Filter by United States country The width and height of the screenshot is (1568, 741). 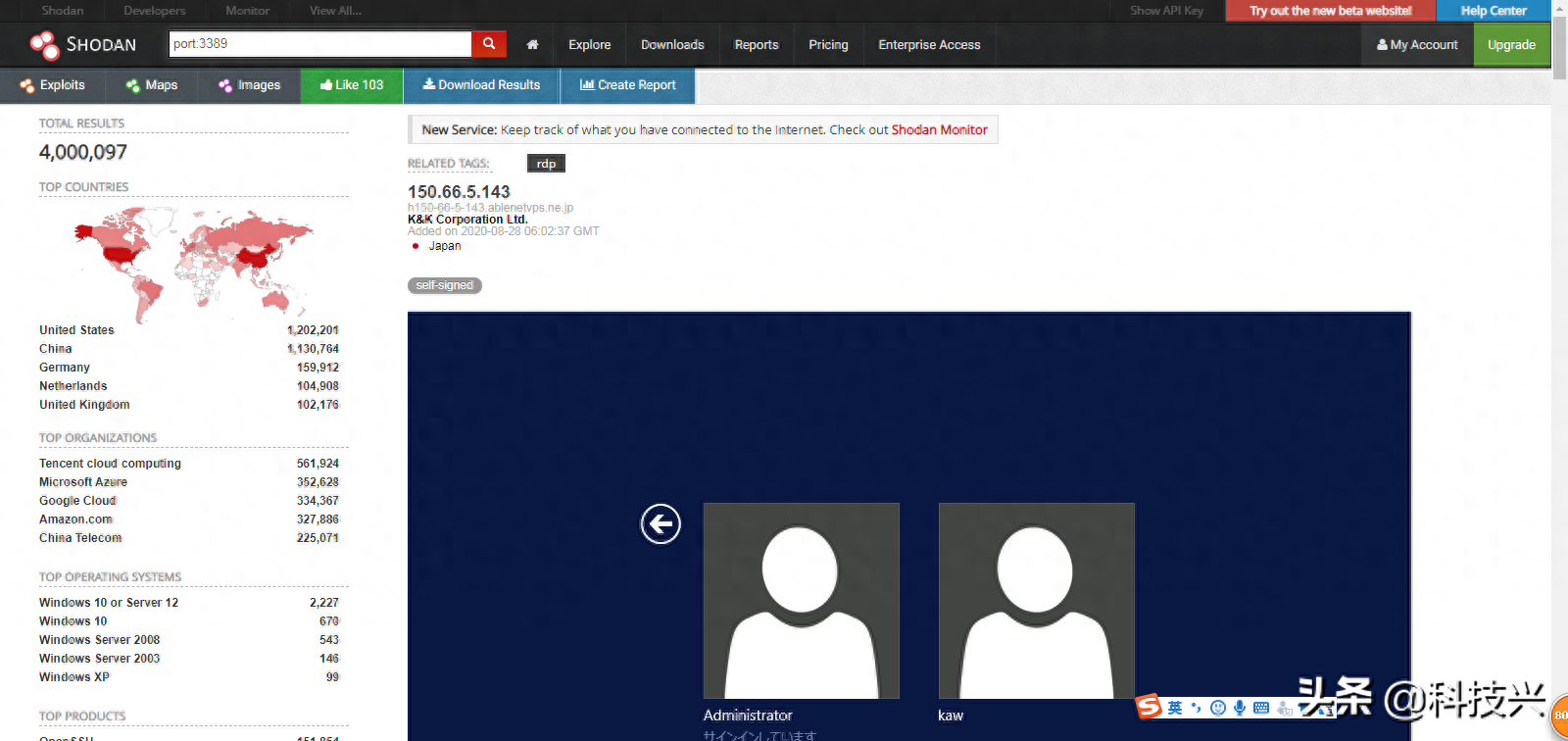(76, 330)
